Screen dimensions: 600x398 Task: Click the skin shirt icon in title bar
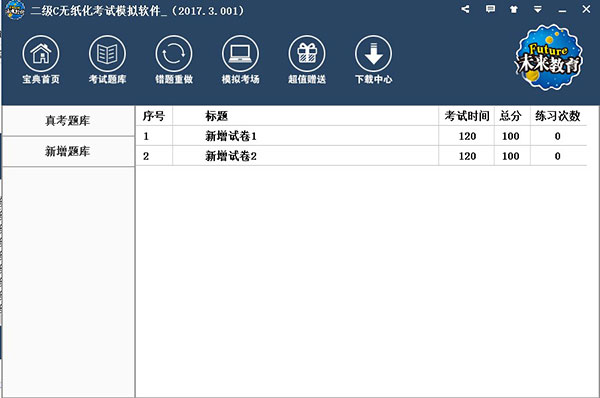point(514,10)
